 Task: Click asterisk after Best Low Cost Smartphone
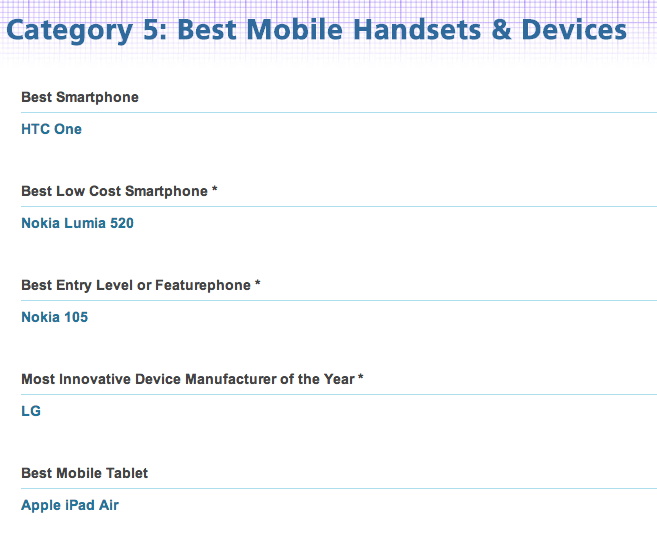coord(215,189)
